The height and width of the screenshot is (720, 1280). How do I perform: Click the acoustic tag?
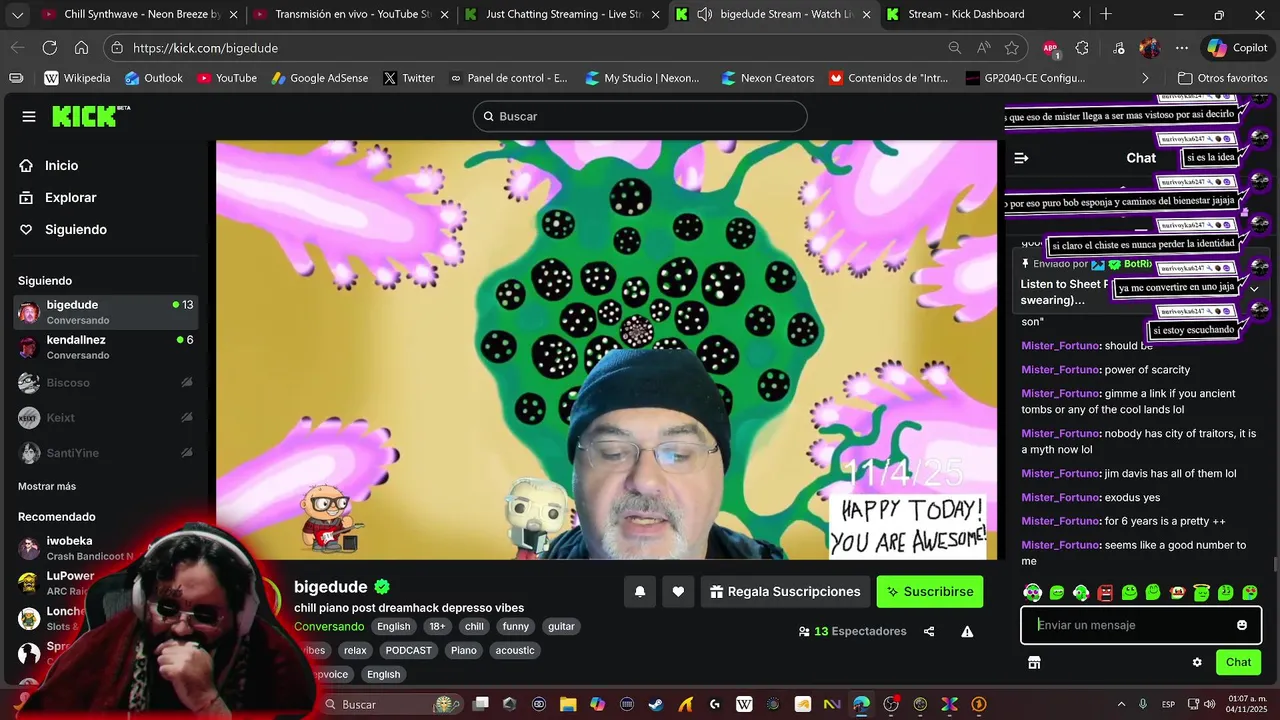coord(515,650)
